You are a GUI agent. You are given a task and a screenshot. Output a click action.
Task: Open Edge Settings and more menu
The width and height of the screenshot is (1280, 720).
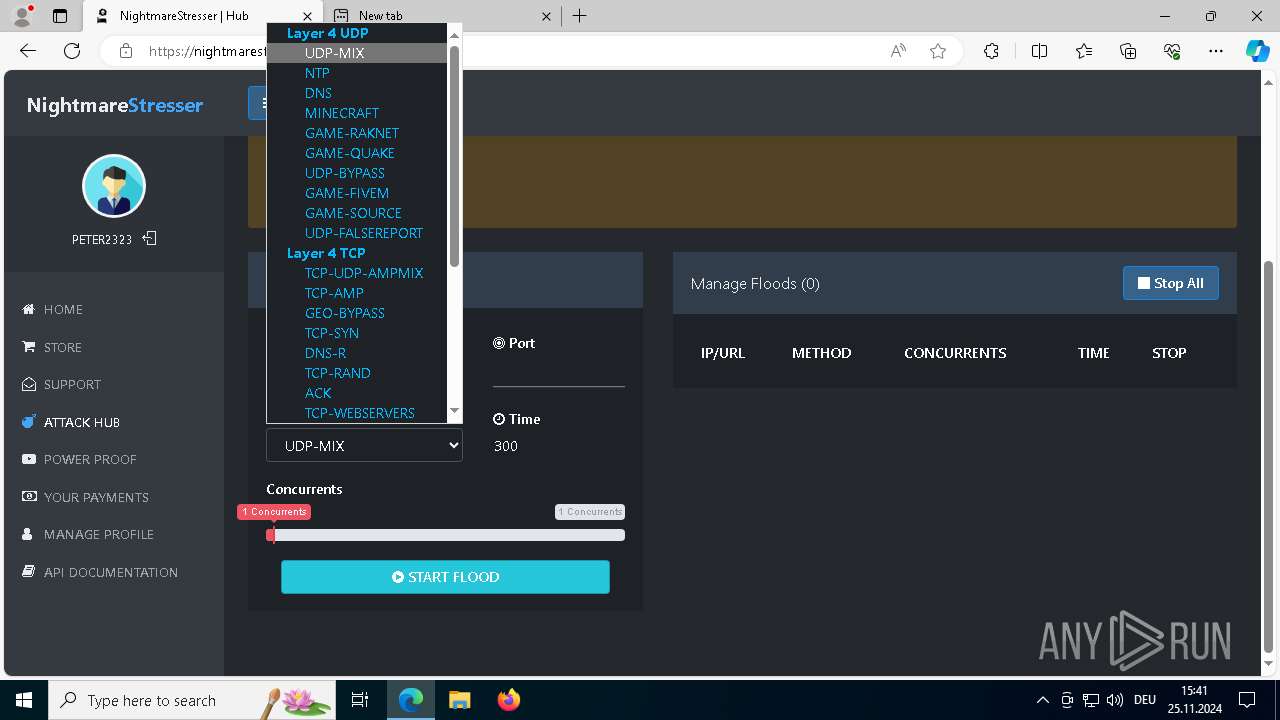coord(1216,51)
